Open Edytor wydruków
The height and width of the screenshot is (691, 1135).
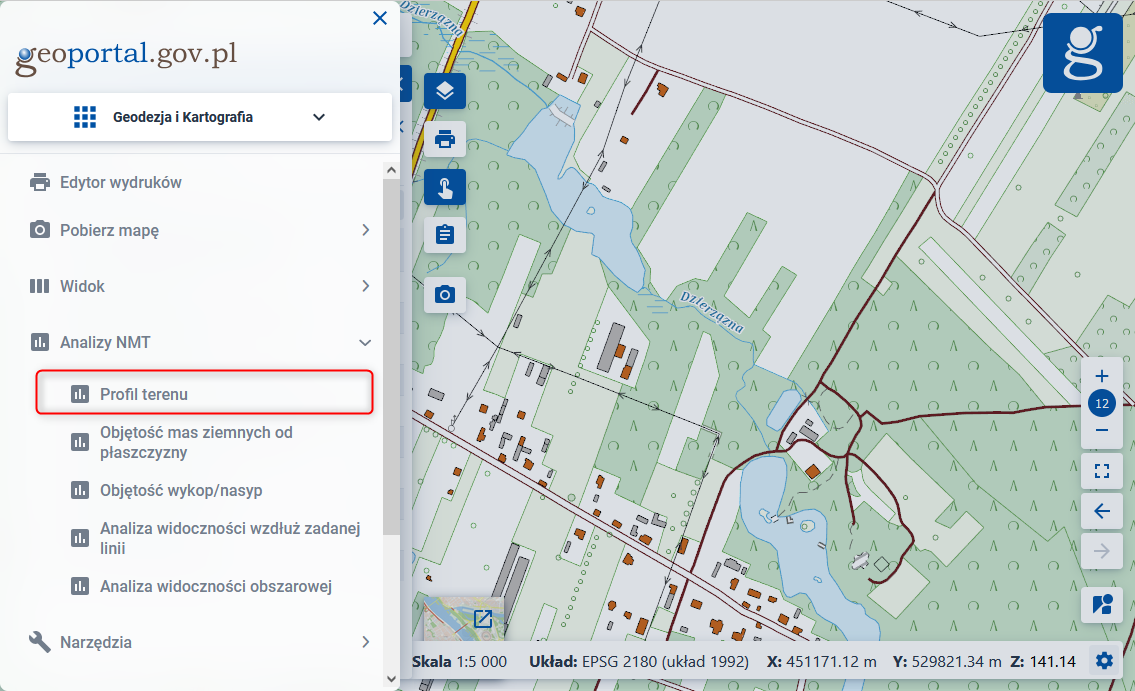click(x=120, y=182)
